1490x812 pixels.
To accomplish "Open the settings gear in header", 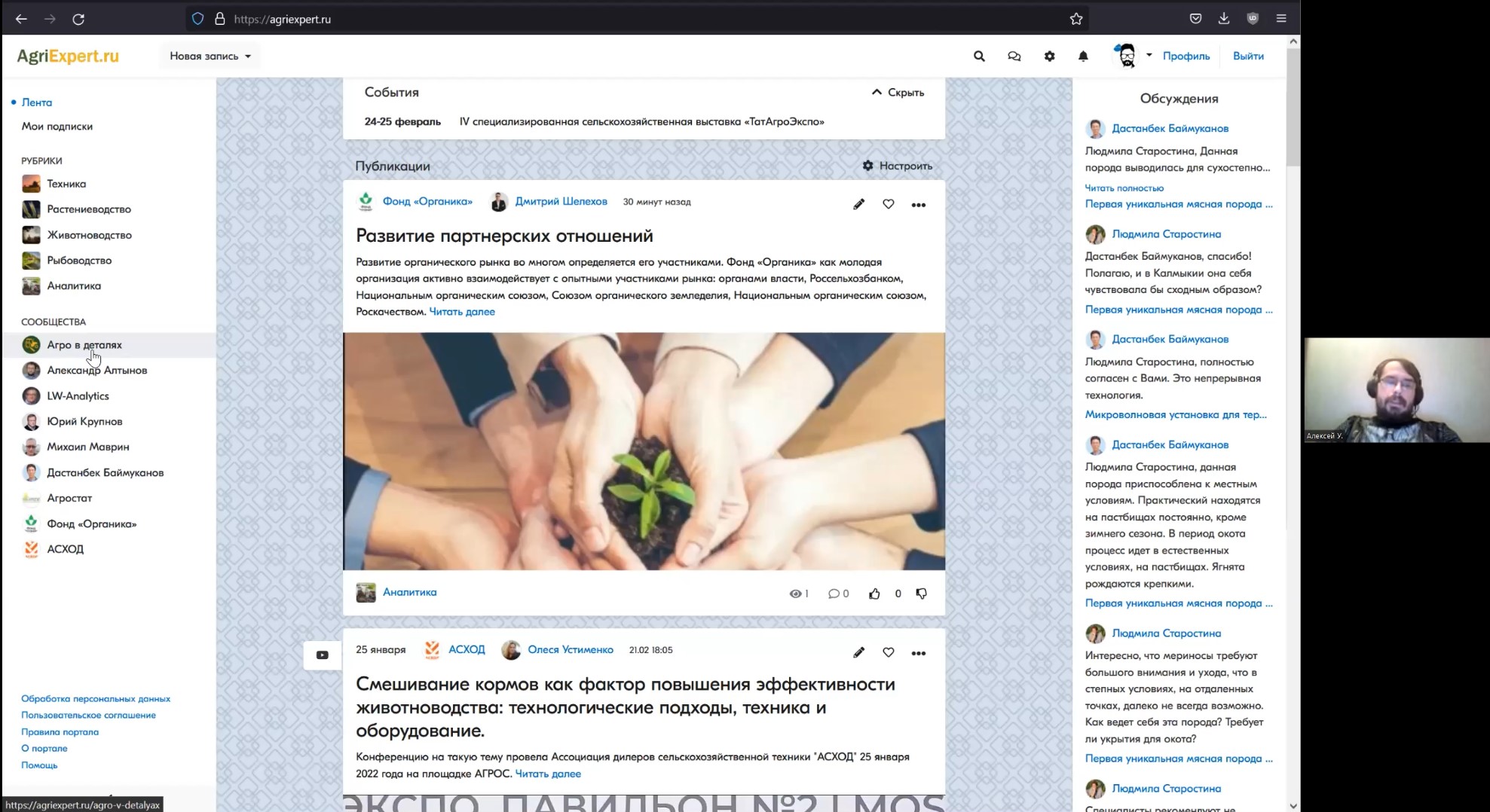I will [1049, 56].
